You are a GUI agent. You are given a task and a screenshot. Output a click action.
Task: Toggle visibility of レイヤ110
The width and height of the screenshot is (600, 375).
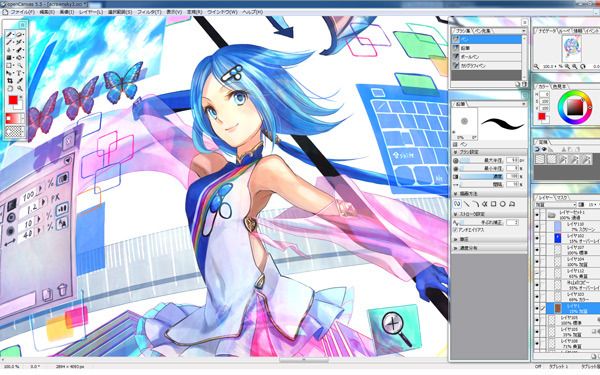(x=537, y=227)
